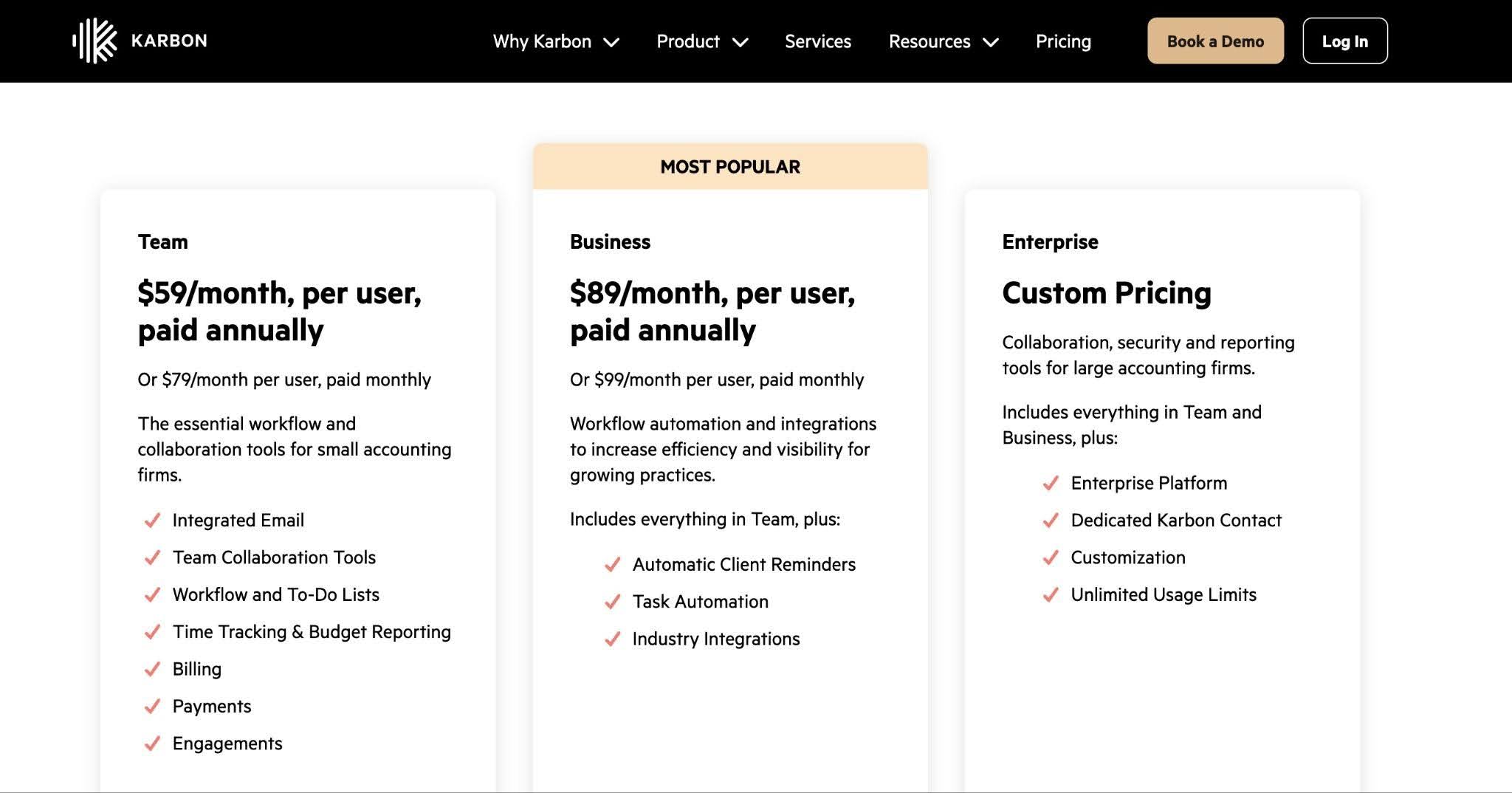The height and width of the screenshot is (793, 1512).
Task: Click the growing practices description
Action: tap(723, 449)
